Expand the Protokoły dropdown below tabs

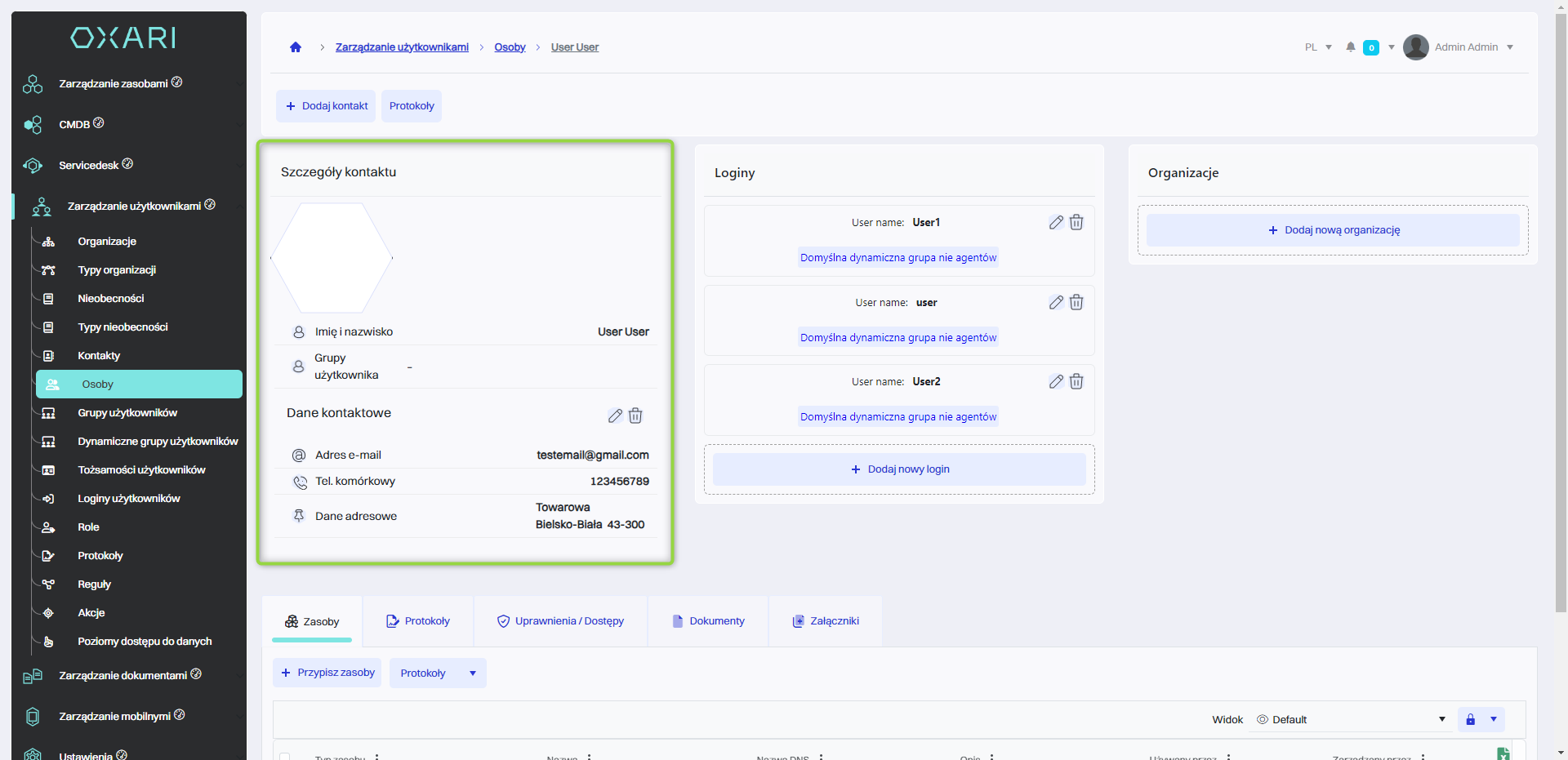pyautogui.click(x=472, y=673)
